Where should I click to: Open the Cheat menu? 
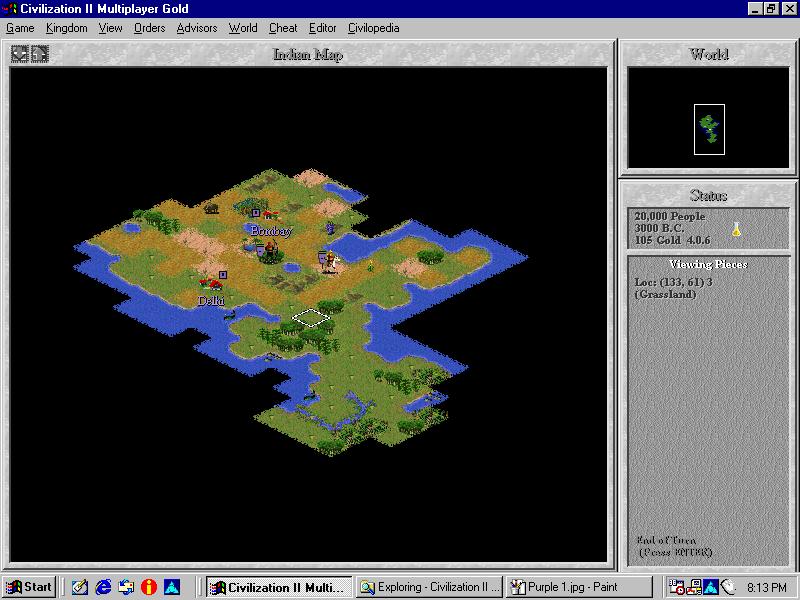pyautogui.click(x=283, y=28)
